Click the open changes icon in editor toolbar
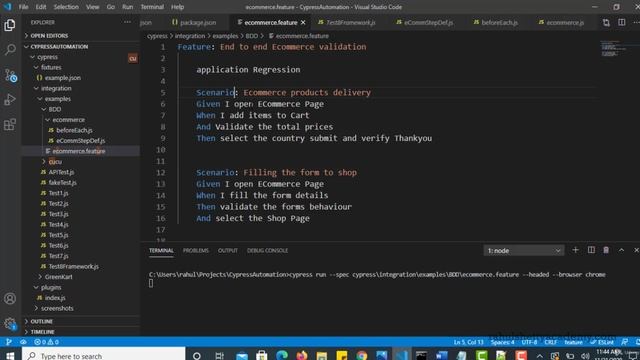 (606, 22)
